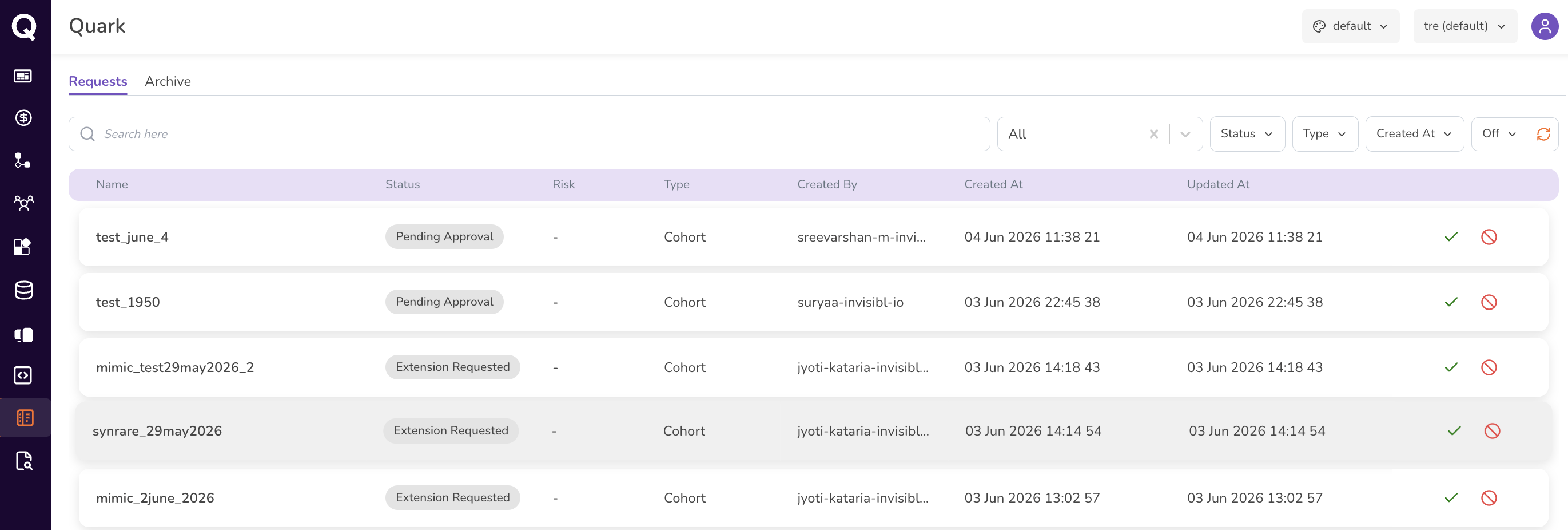1568x530 pixels.
Task: Click the Quark Q logo
Action: [x=25, y=27]
